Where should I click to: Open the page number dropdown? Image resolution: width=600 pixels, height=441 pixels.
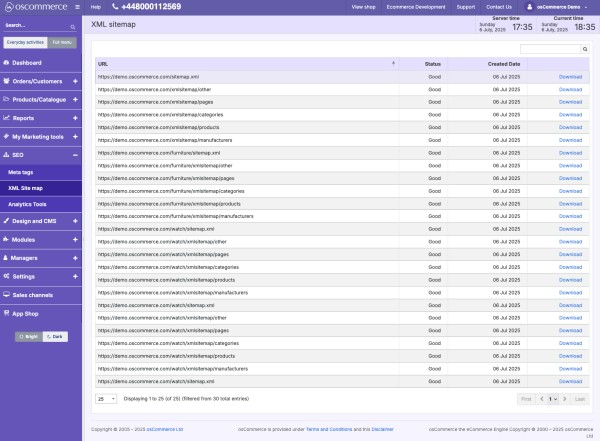(553, 399)
